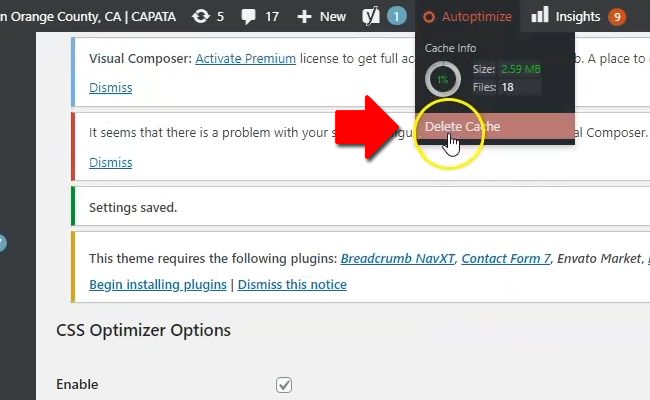Click Begin installing plugins link

pyautogui.click(x=158, y=285)
